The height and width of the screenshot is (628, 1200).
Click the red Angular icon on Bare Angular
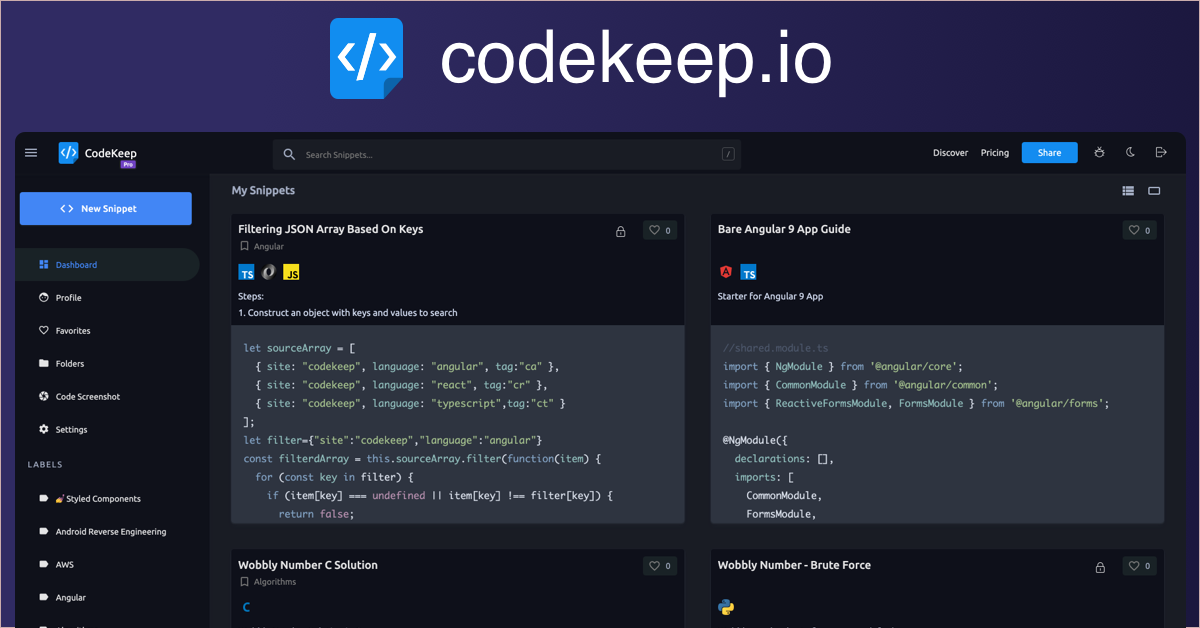(x=726, y=272)
